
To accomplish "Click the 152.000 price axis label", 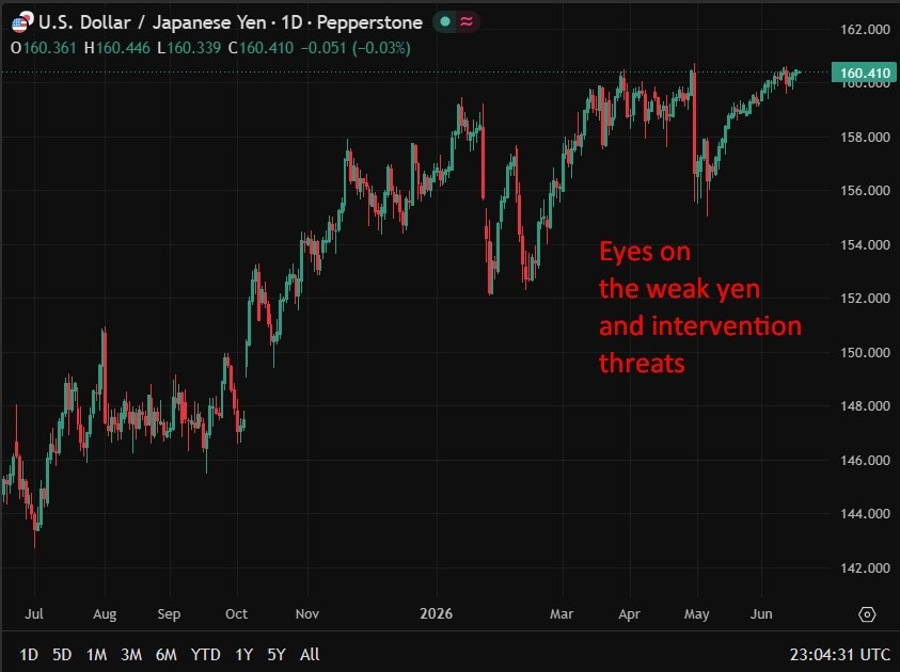I will pos(865,298).
